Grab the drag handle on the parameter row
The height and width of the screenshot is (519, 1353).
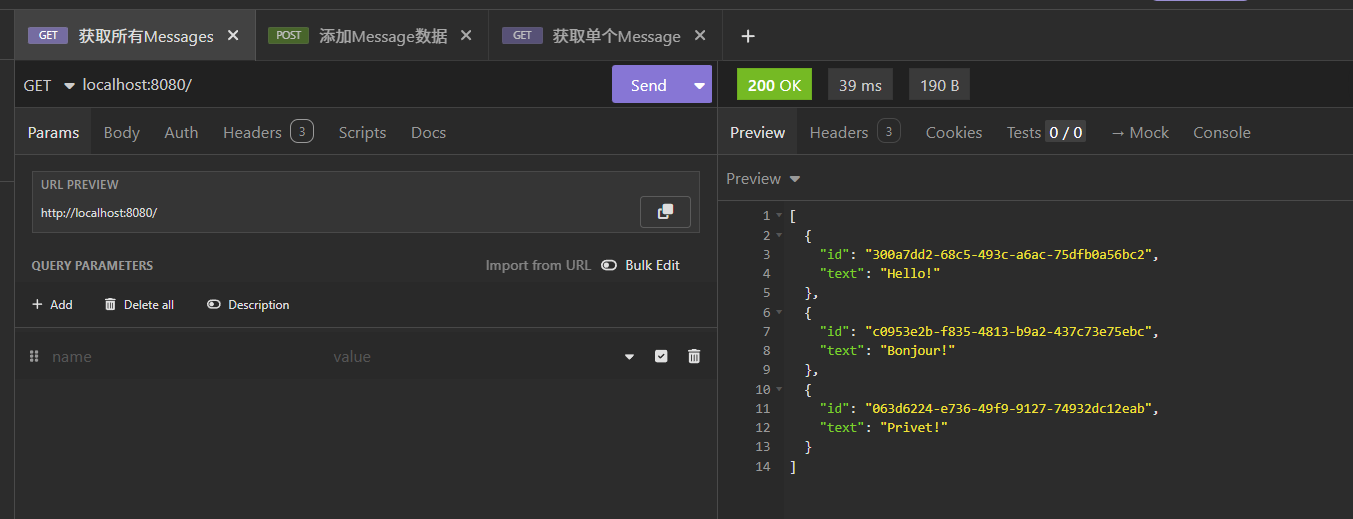tap(34, 356)
